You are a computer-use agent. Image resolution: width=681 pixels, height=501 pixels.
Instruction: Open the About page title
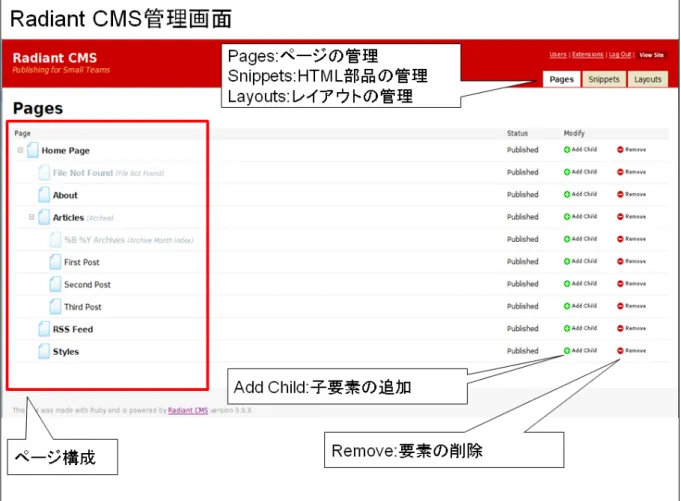click(65, 195)
